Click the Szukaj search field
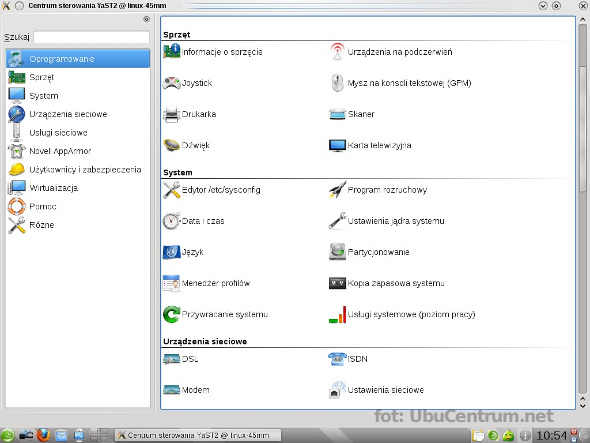Viewport: 590px width, 443px height. point(91,37)
